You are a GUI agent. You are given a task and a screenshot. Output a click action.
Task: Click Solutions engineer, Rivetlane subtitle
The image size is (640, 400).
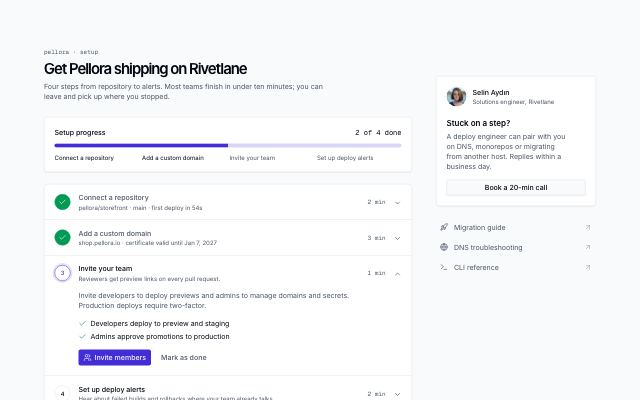513,102
